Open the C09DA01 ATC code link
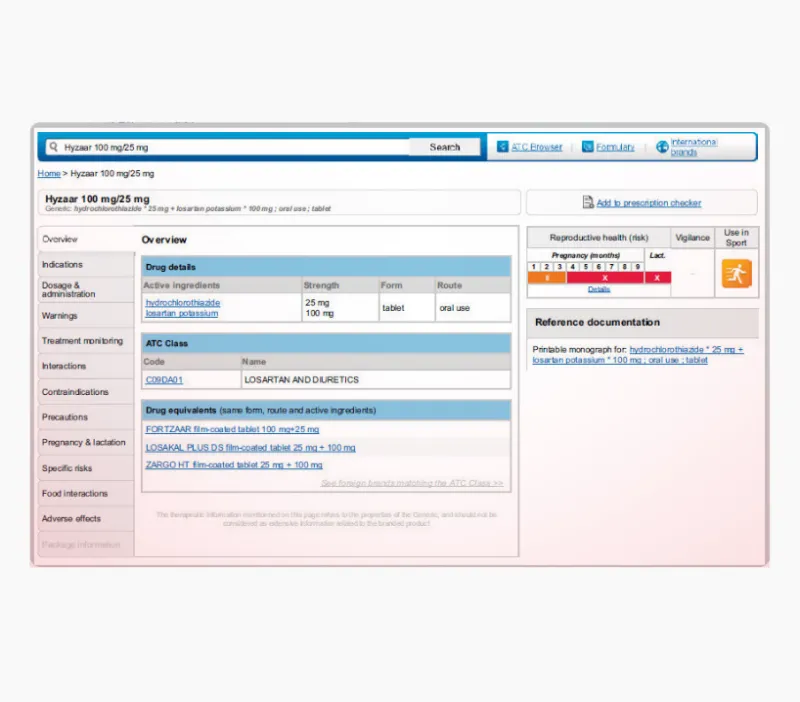800x702 pixels. click(x=164, y=380)
